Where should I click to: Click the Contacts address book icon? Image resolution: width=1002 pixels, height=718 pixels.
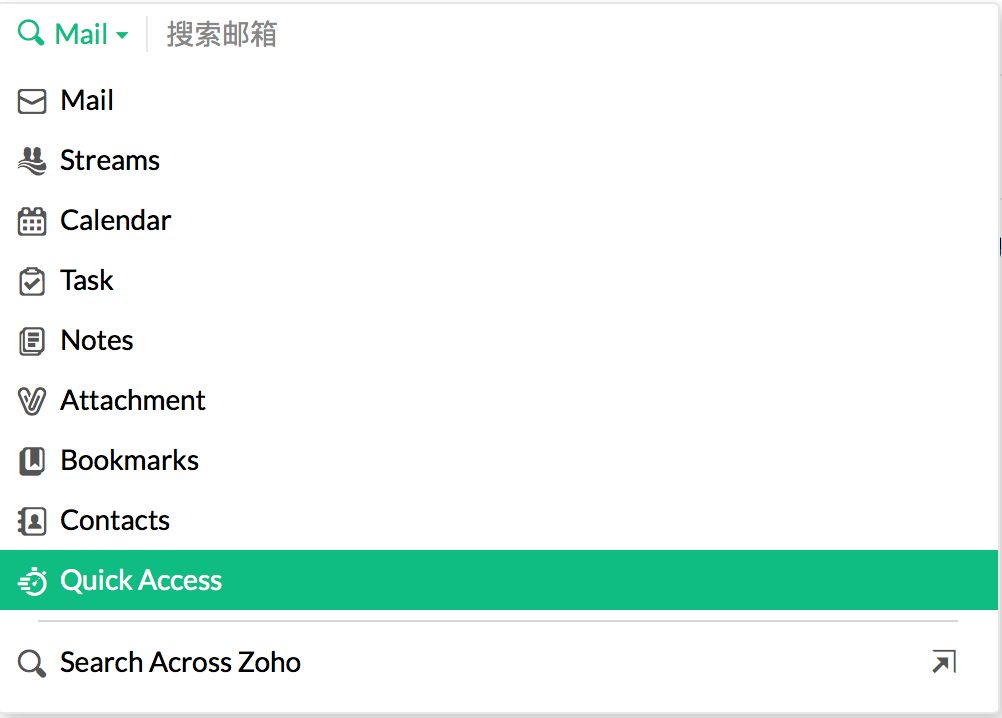tap(32, 521)
